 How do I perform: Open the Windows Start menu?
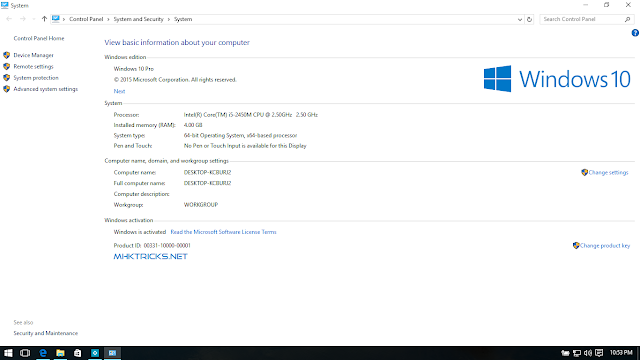8,353
